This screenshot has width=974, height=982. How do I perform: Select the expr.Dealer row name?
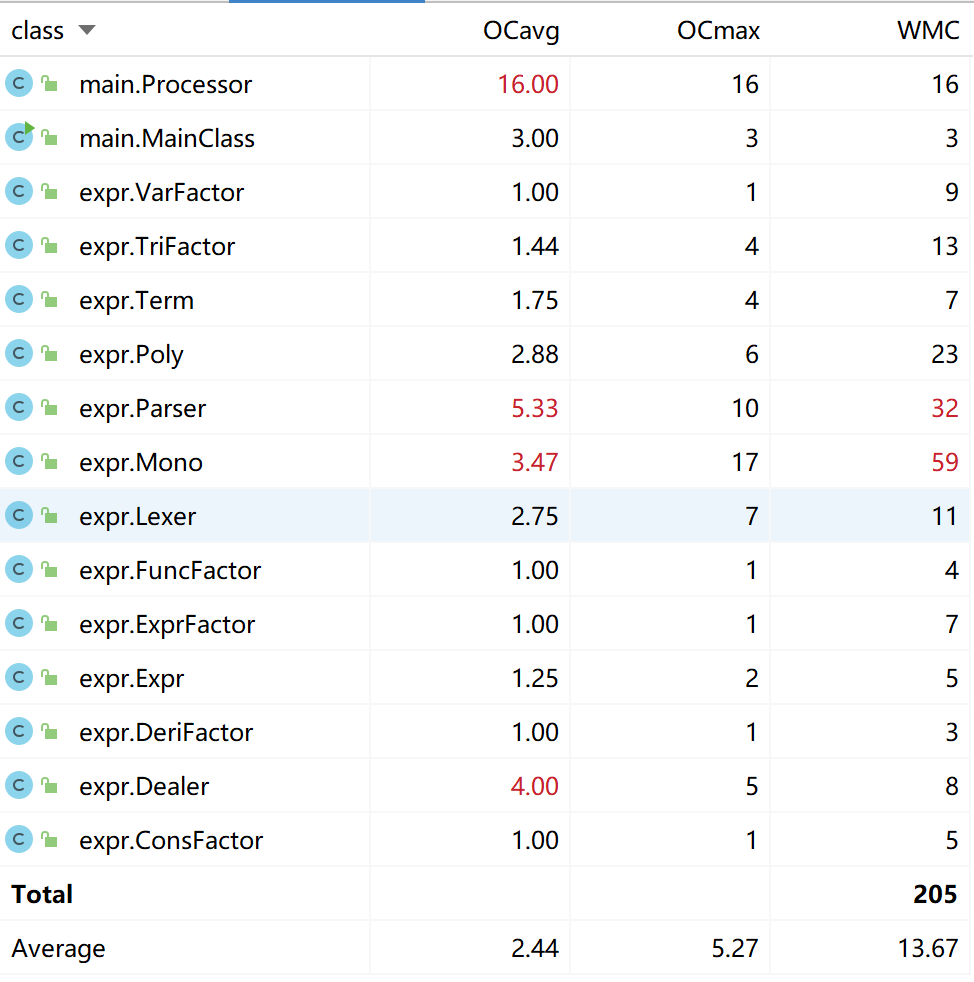[x=144, y=787]
